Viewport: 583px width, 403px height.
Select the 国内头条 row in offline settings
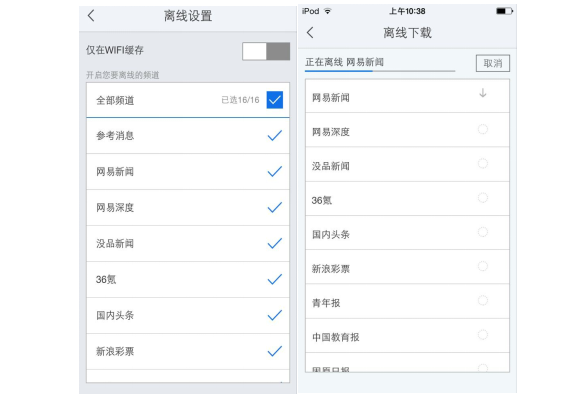tap(188, 316)
